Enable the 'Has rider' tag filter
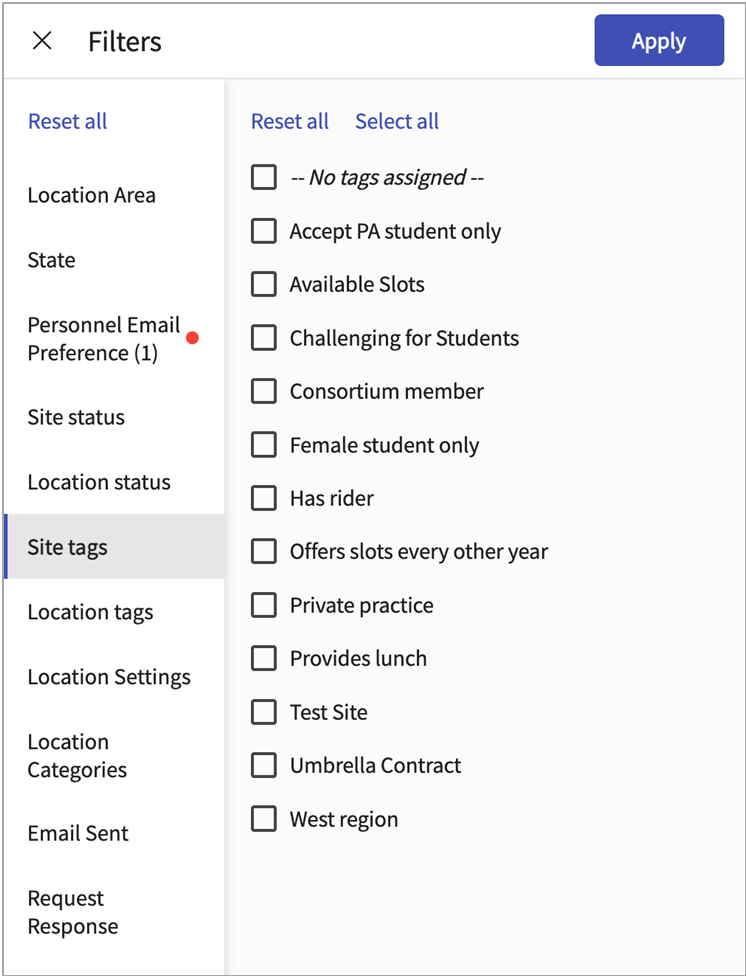Screen dimensions: 746x976 click(263, 498)
